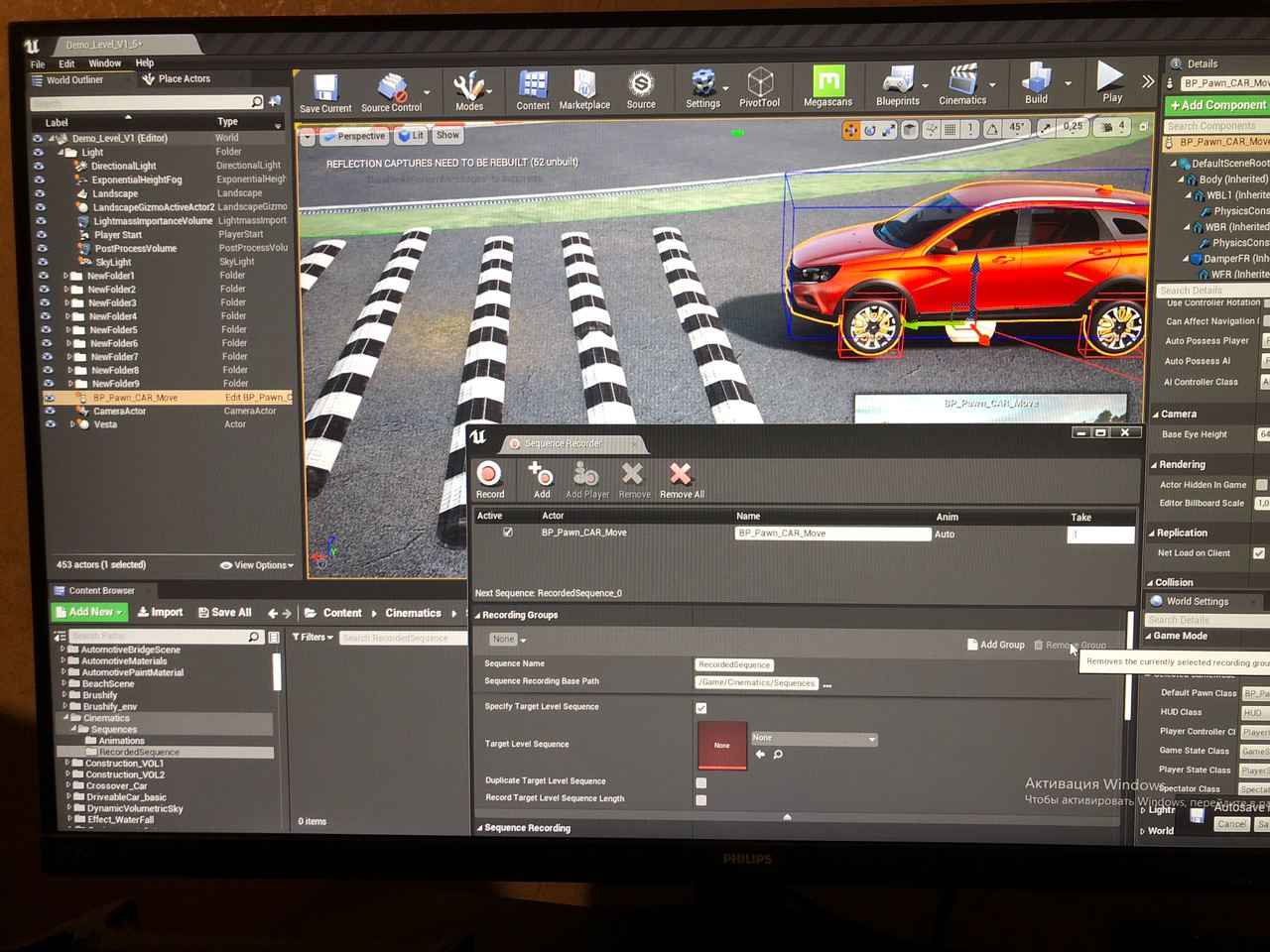Toggle Specify Target Level Sequence checkbox
This screenshot has width=1270, height=952.
pyautogui.click(x=701, y=708)
